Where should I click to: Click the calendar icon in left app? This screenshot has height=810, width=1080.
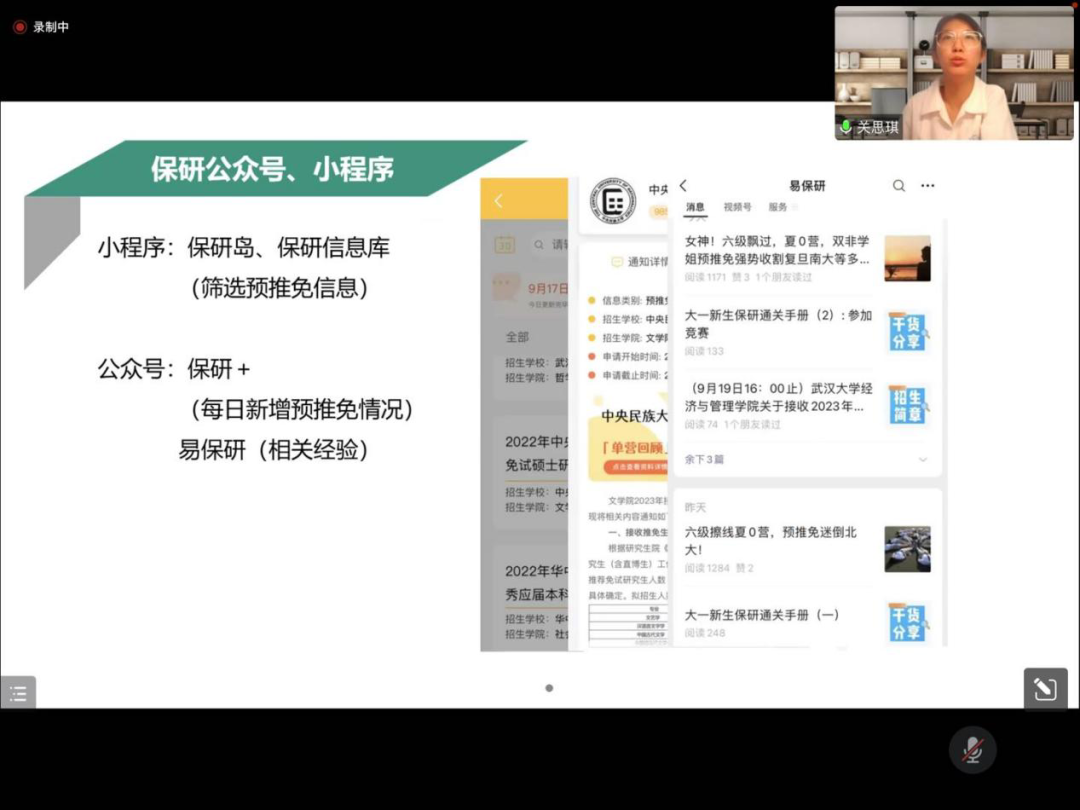point(505,244)
